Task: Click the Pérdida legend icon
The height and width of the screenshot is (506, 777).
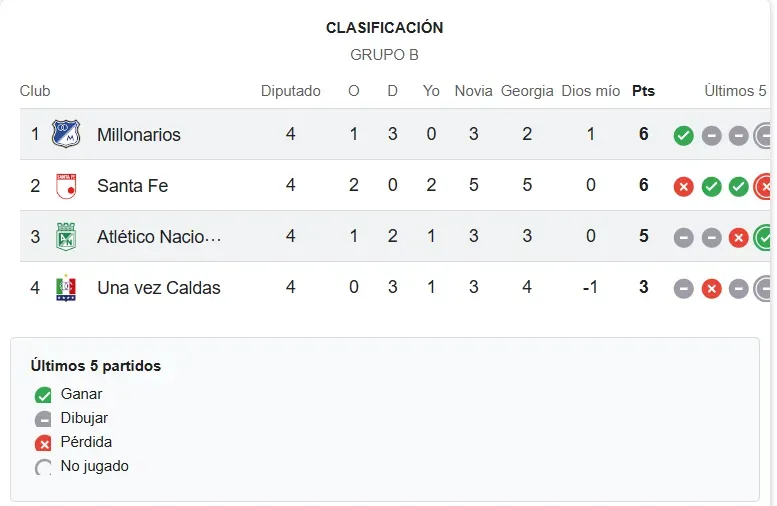Action: [43, 443]
